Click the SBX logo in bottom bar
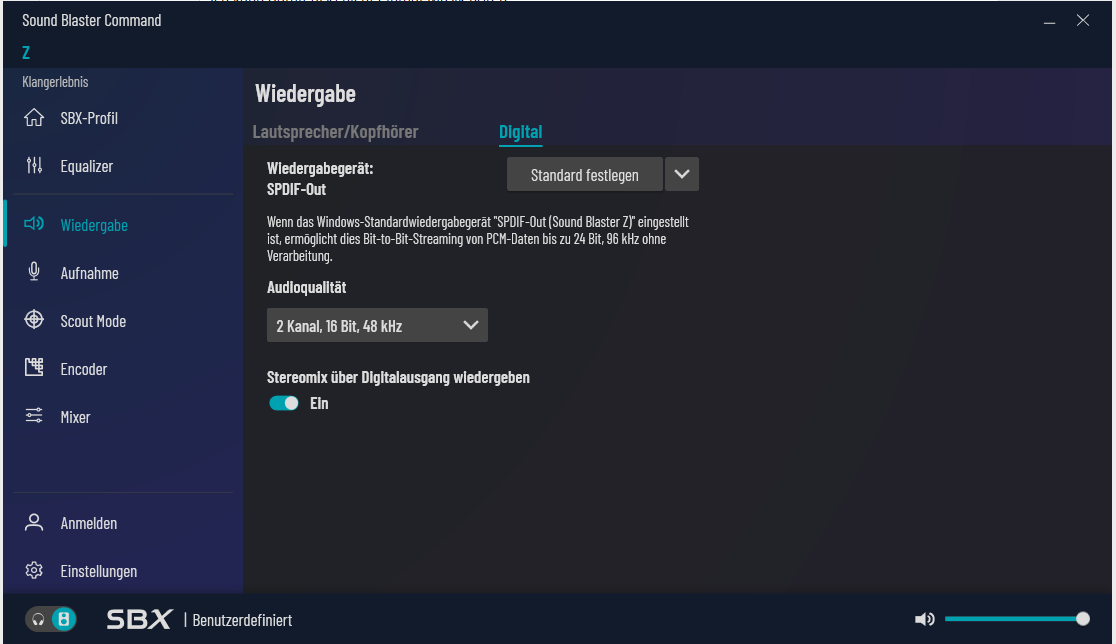 140,619
